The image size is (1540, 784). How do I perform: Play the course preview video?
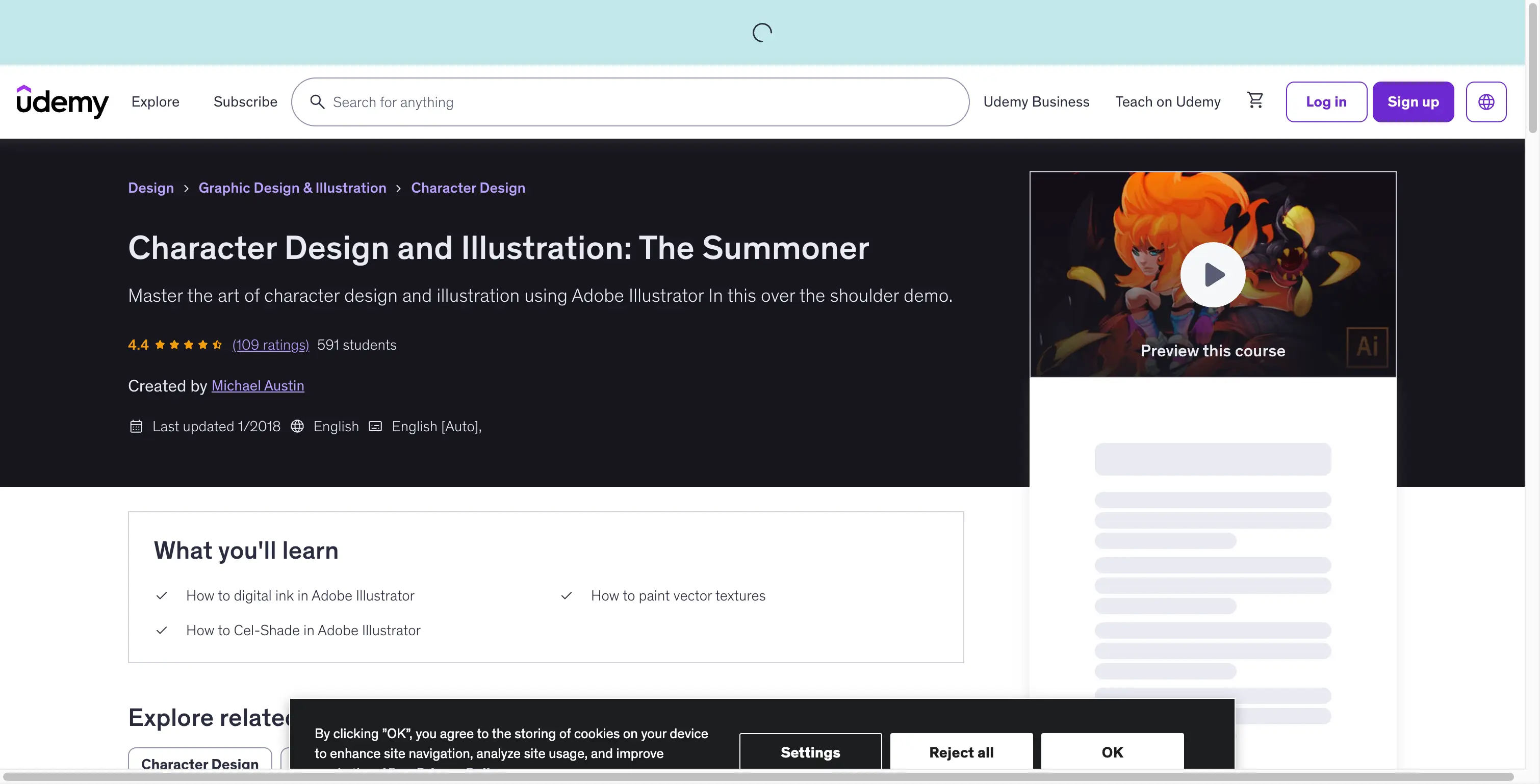click(1213, 274)
